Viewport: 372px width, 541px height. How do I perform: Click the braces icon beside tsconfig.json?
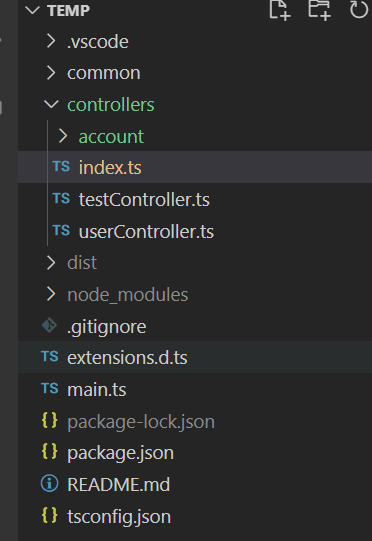coord(49,515)
